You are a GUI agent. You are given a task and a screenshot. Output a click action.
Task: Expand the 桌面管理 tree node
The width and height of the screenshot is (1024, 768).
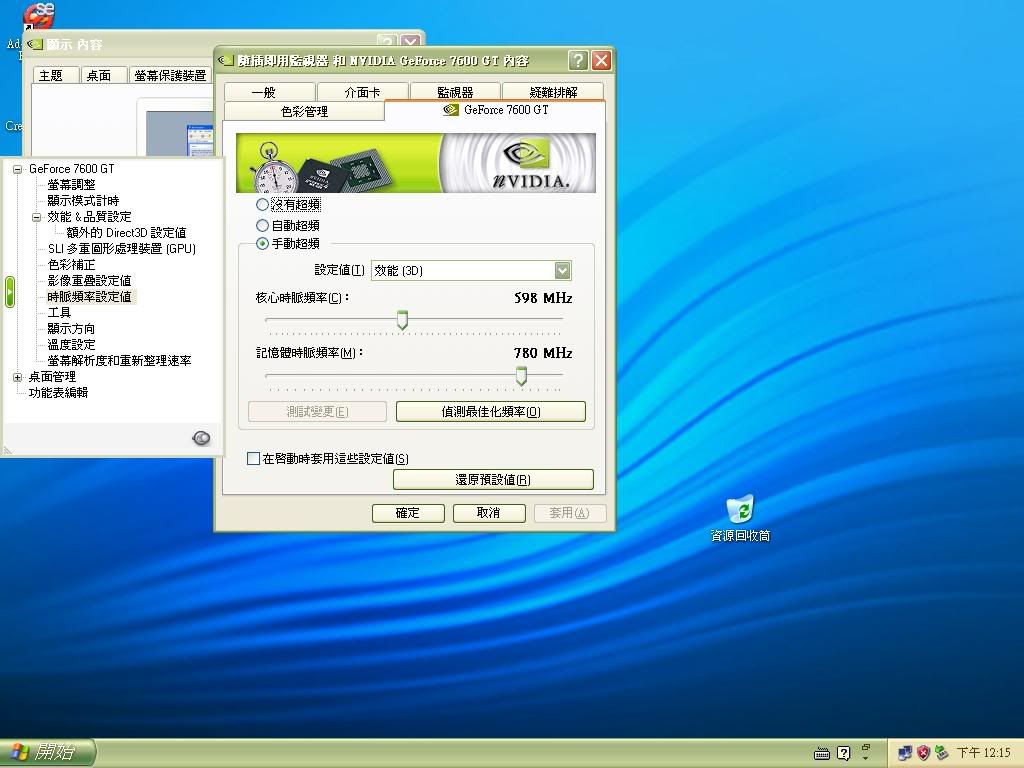(17, 377)
